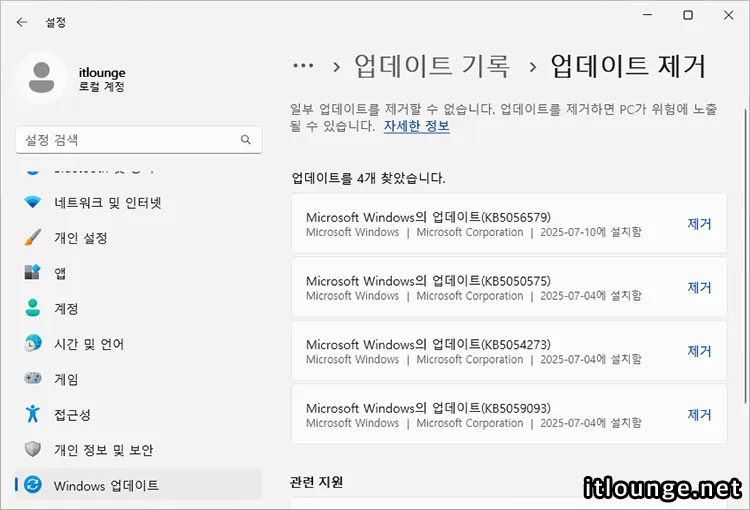Click 제거 for update KB5050575
The width and height of the screenshot is (750, 510).
pos(699,288)
